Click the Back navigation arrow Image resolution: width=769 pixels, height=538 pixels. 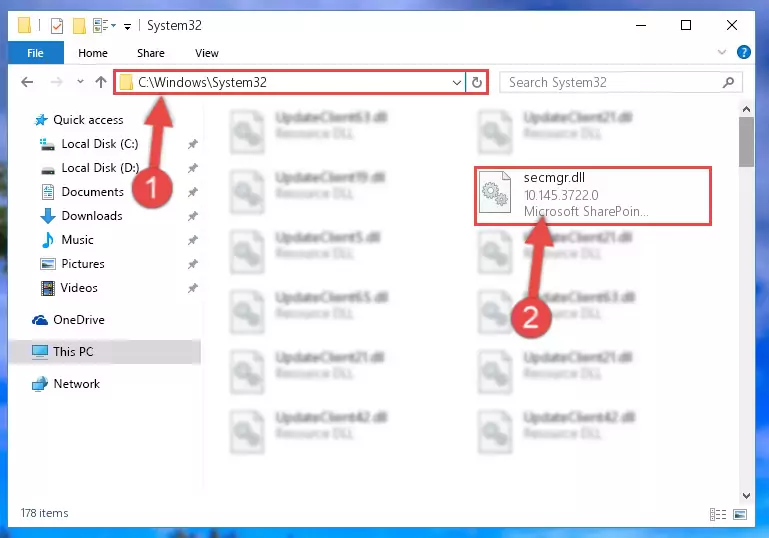27,82
